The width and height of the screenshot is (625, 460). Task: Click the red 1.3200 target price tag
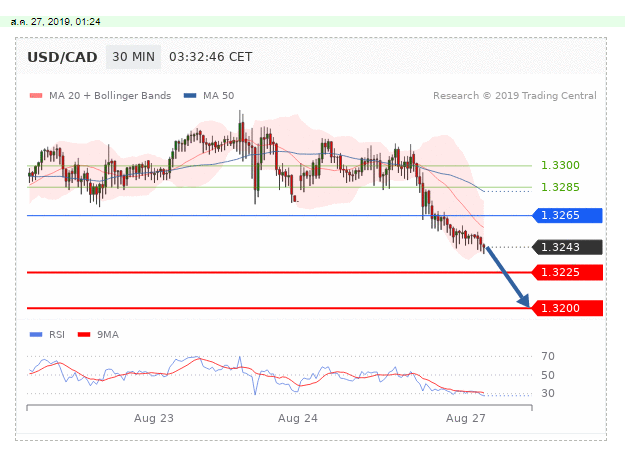(568, 308)
